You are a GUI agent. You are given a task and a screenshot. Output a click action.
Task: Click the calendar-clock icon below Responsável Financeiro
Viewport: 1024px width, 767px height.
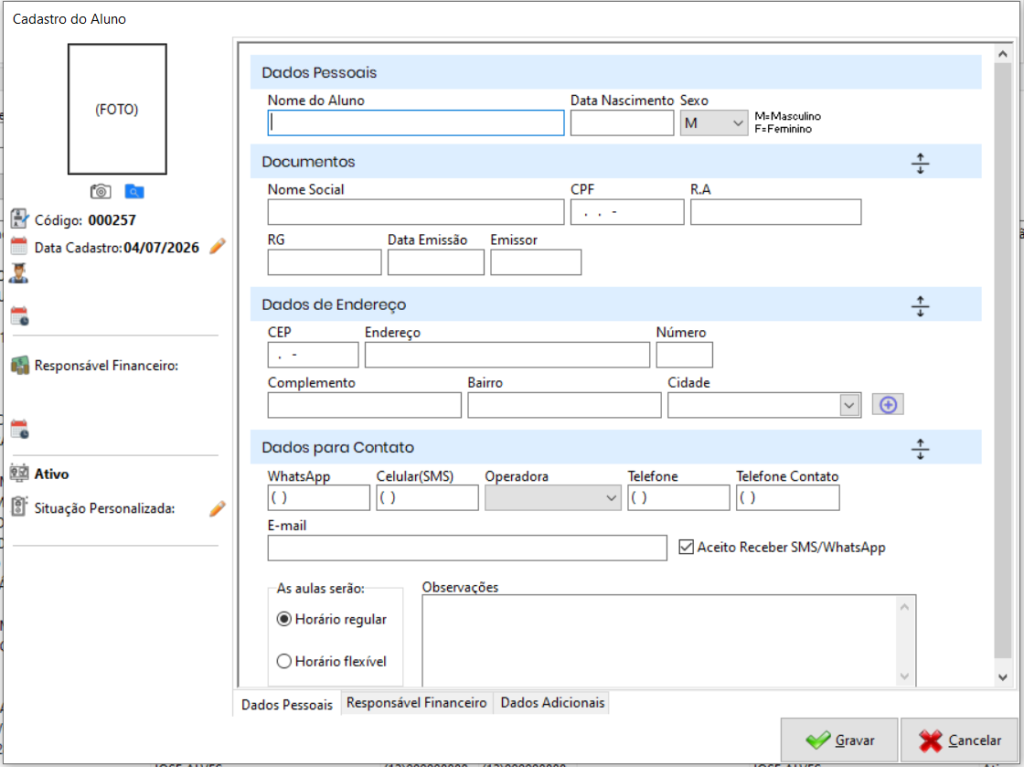click(x=20, y=429)
